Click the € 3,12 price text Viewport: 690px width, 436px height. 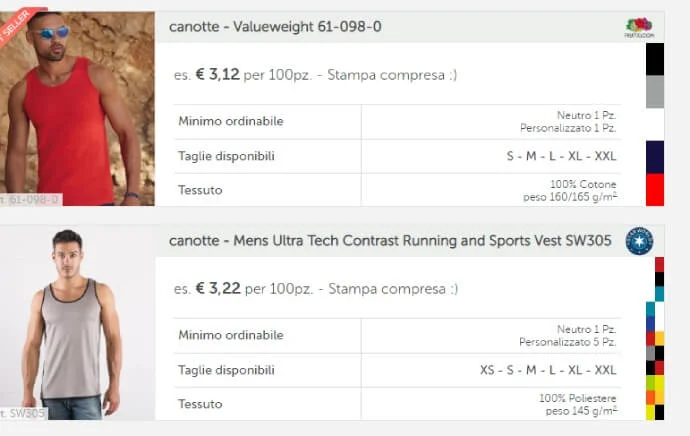pos(217,74)
